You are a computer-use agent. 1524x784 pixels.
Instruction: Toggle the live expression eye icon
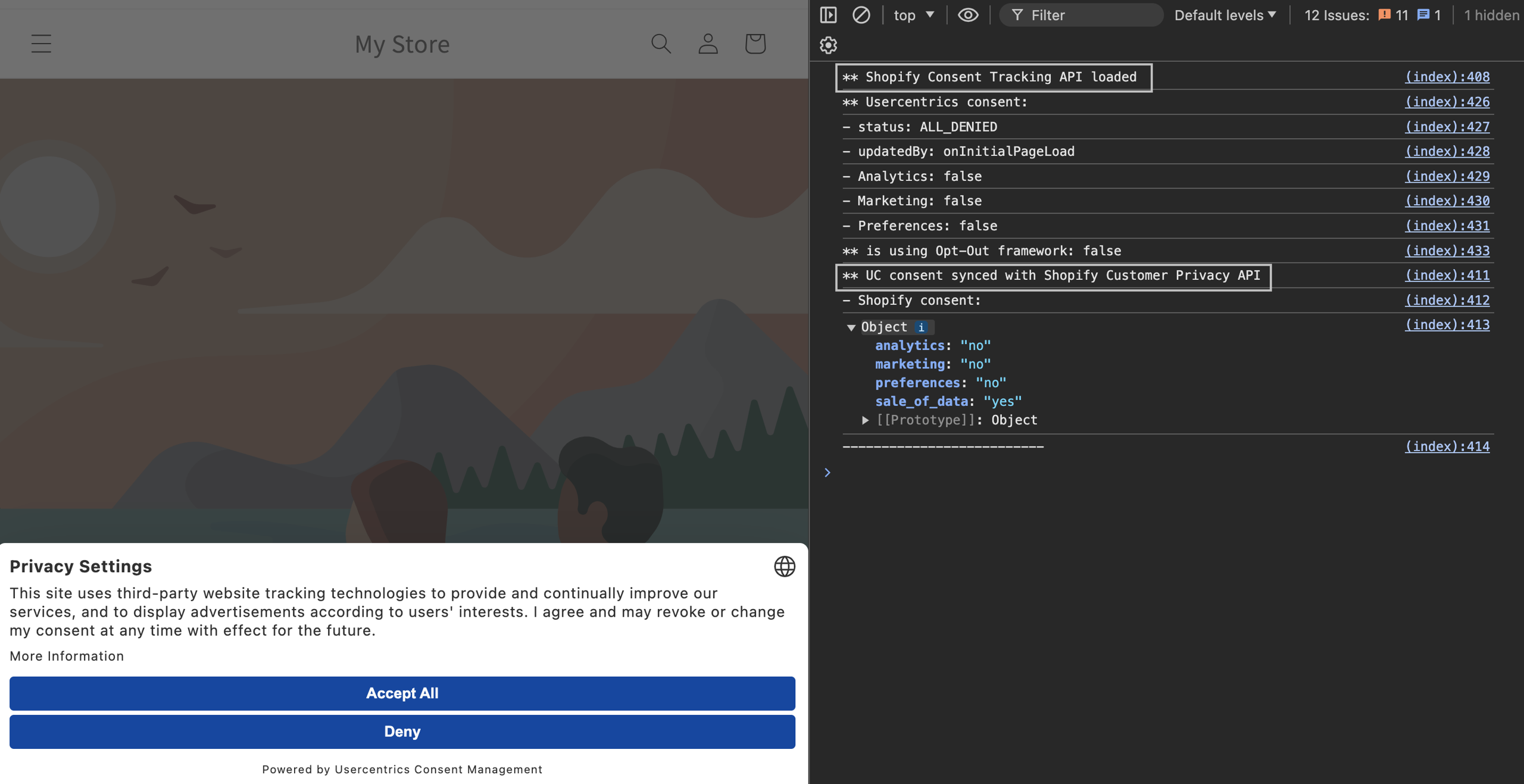968,15
